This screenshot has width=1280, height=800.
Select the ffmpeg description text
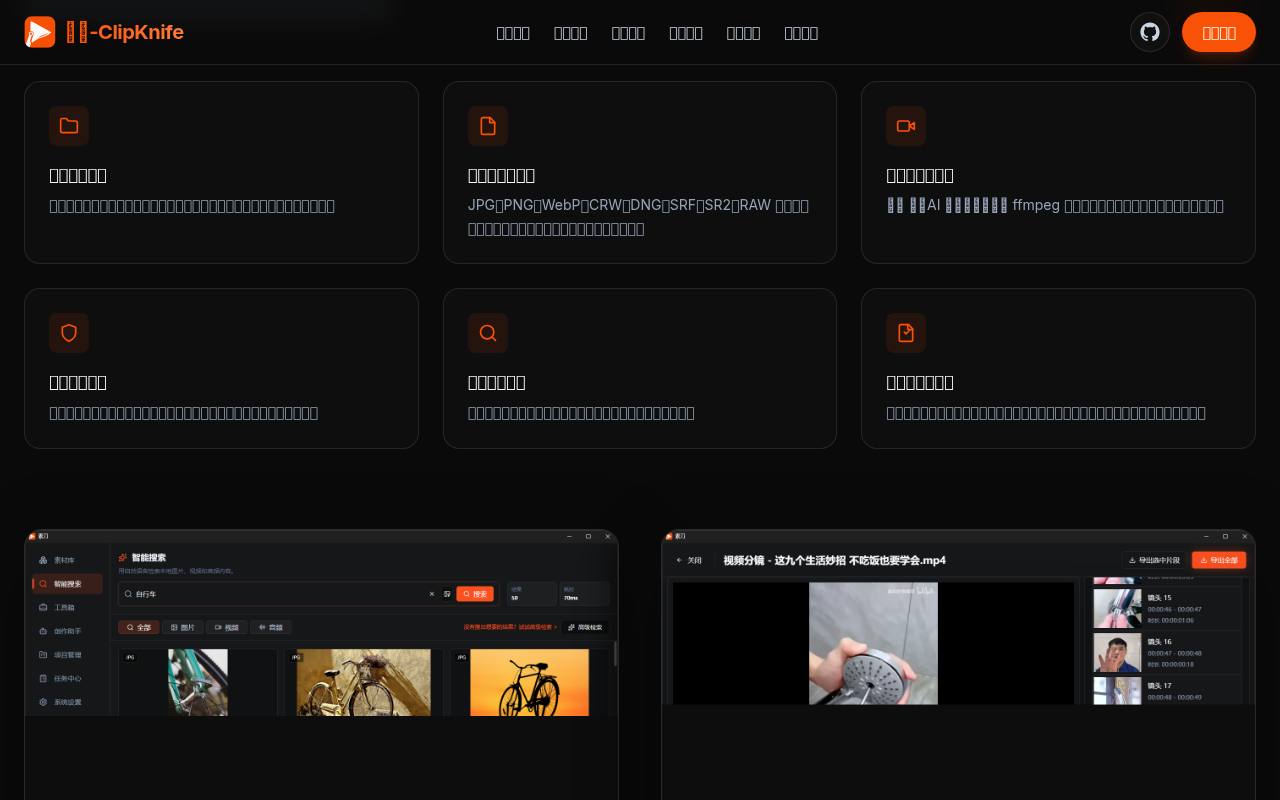(x=1055, y=205)
